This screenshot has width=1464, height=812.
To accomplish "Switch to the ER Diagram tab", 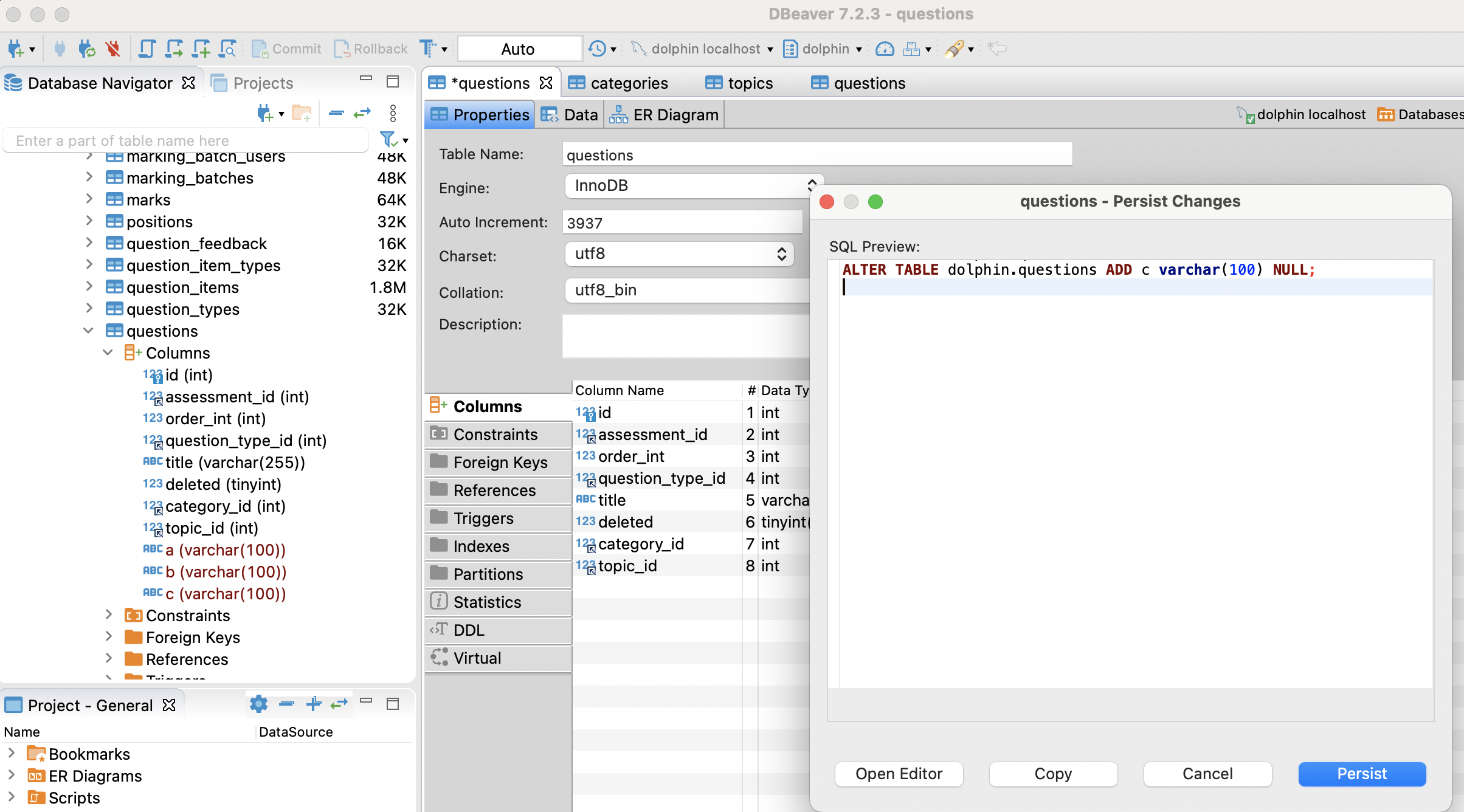I will (665, 114).
